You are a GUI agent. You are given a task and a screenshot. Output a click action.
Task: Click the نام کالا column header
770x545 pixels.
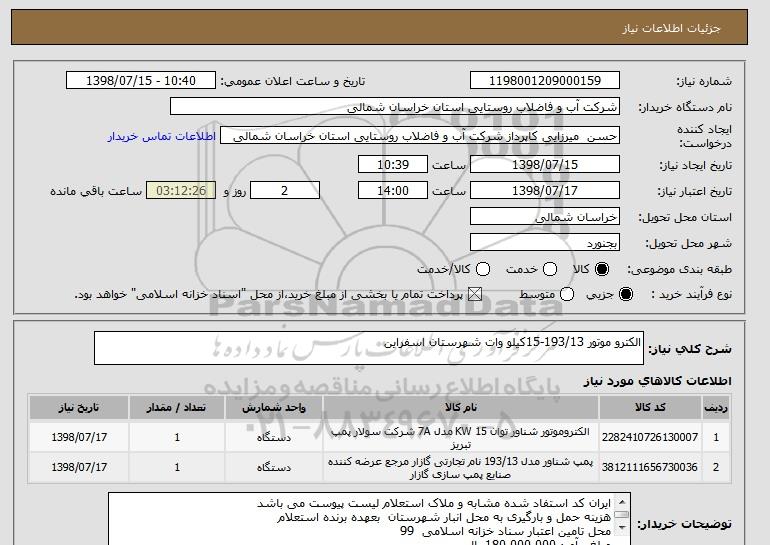pyautogui.click(x=461, y=408)
